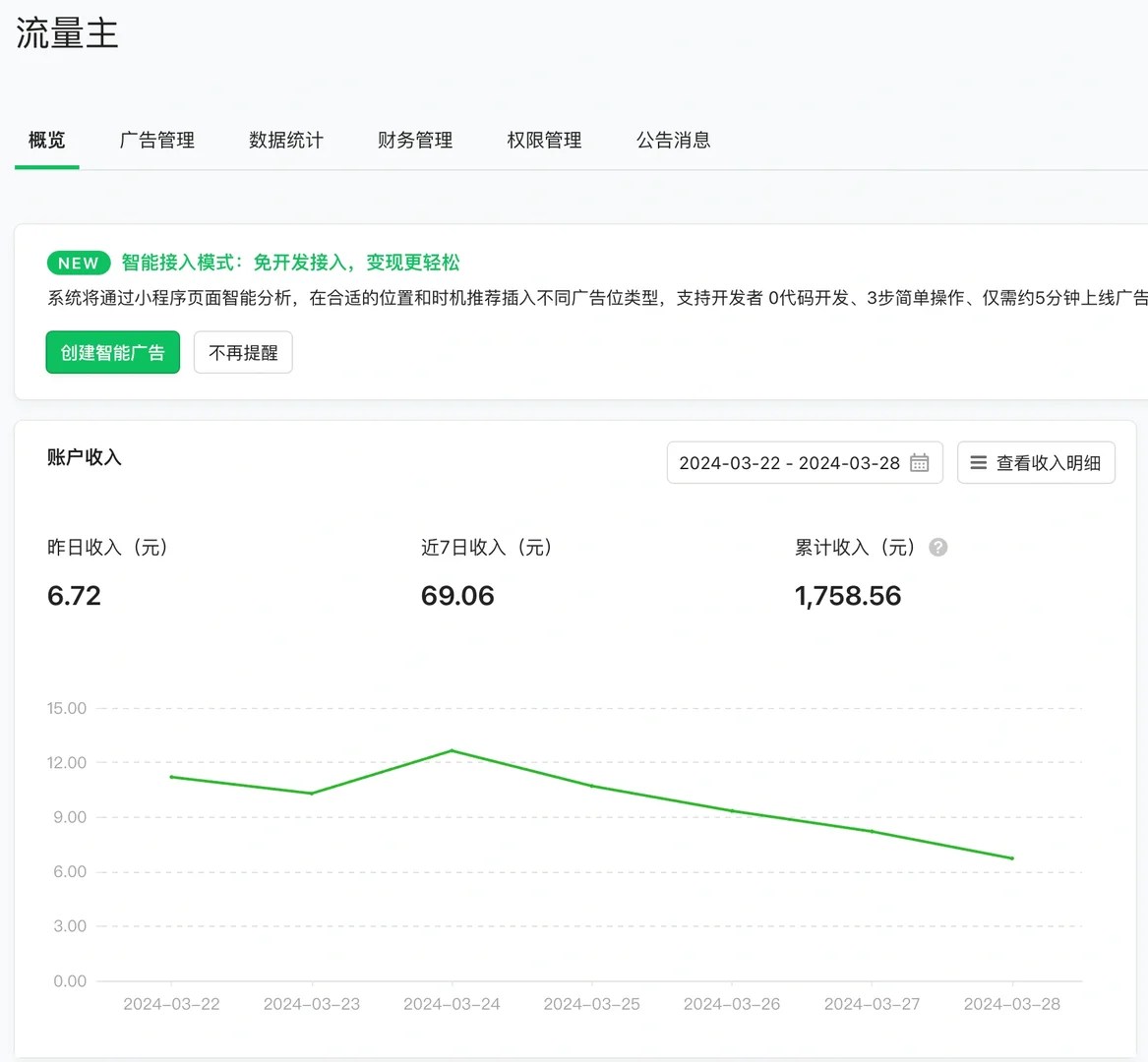1148x1062 pixels.
Task: Switch to the 权限管理 tab
Action: [x=544, y=140]
